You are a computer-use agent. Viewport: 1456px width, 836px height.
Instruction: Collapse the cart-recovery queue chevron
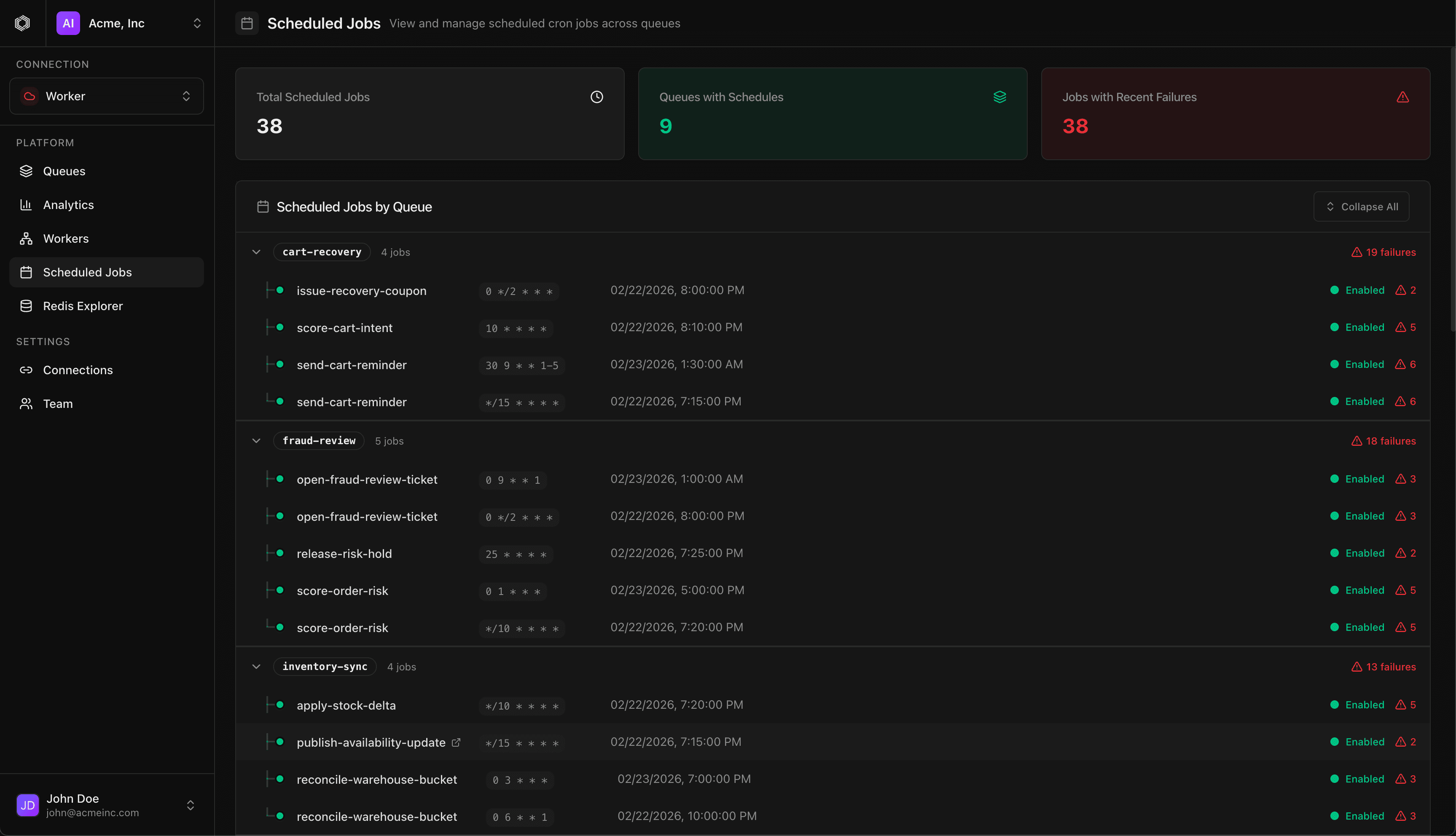coord(256,252)
